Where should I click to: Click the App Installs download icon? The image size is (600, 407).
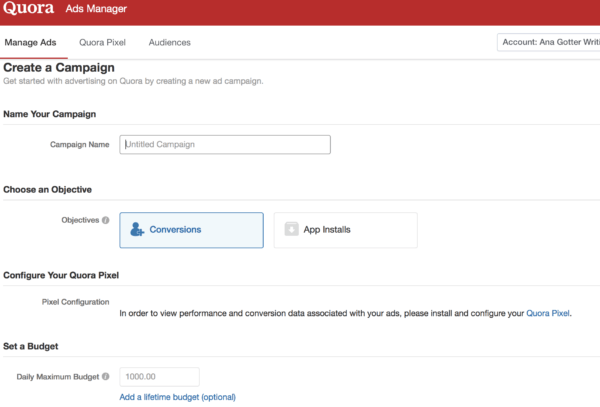[x=291, y=229]
